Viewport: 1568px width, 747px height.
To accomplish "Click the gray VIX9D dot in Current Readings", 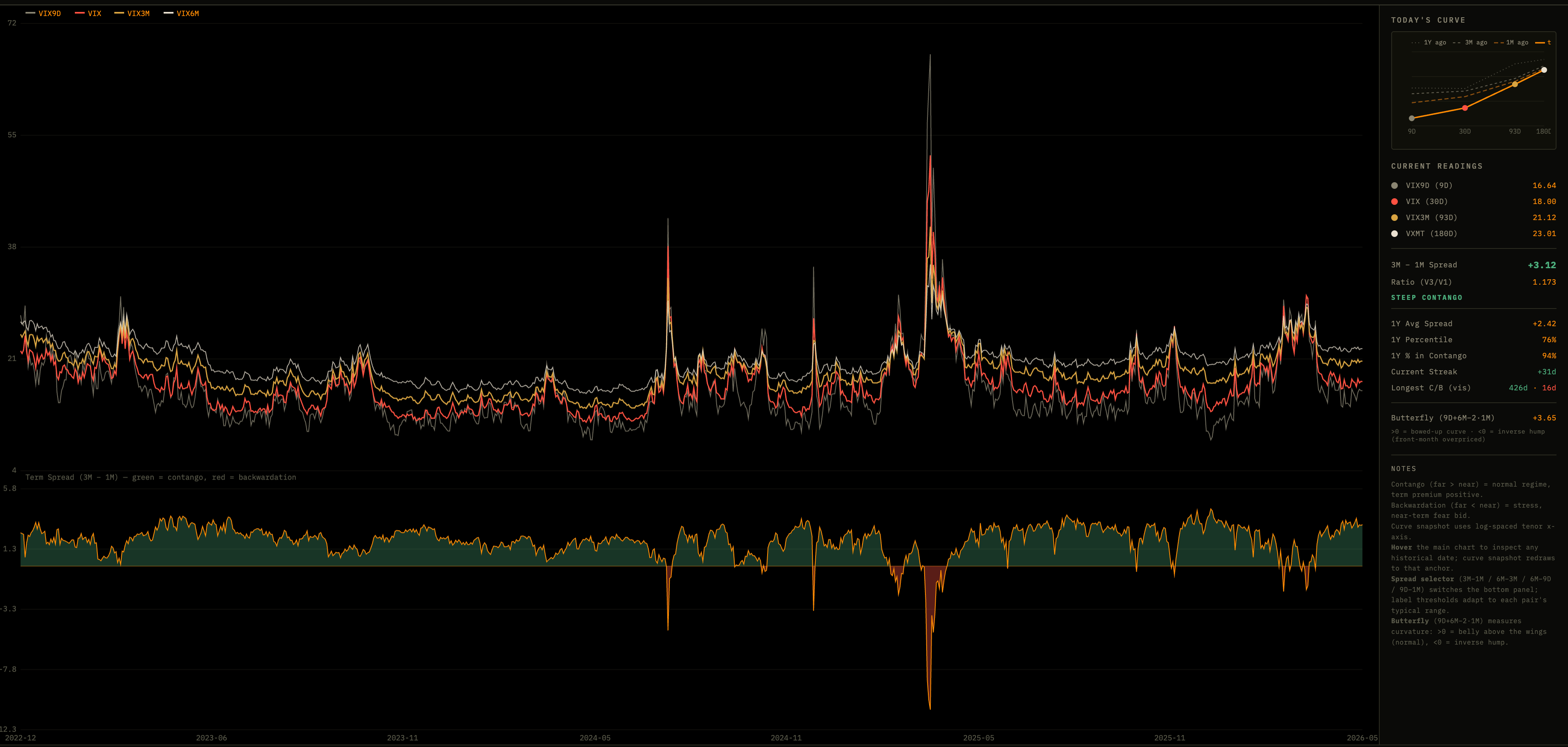I will pyautogui.click(x=1395, y=186).
